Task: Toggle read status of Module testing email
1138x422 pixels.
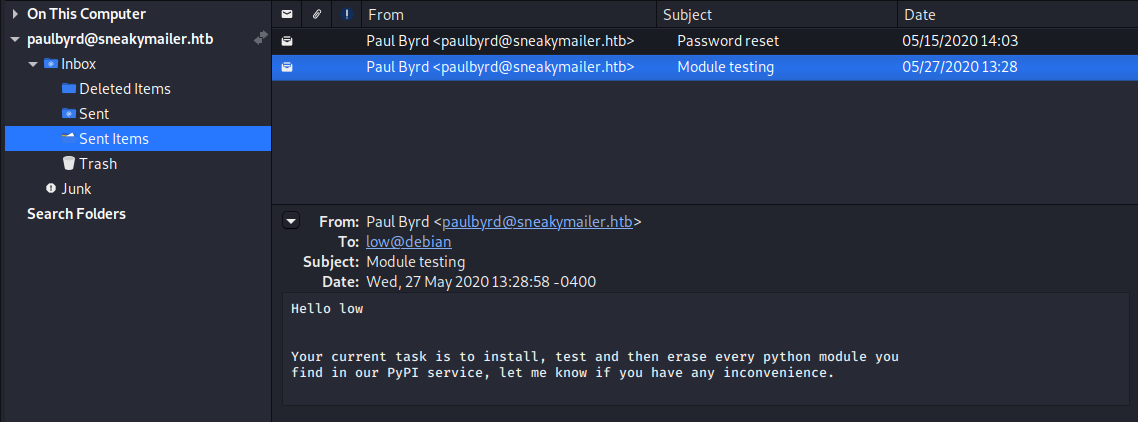Action: [x=287, y=67]
